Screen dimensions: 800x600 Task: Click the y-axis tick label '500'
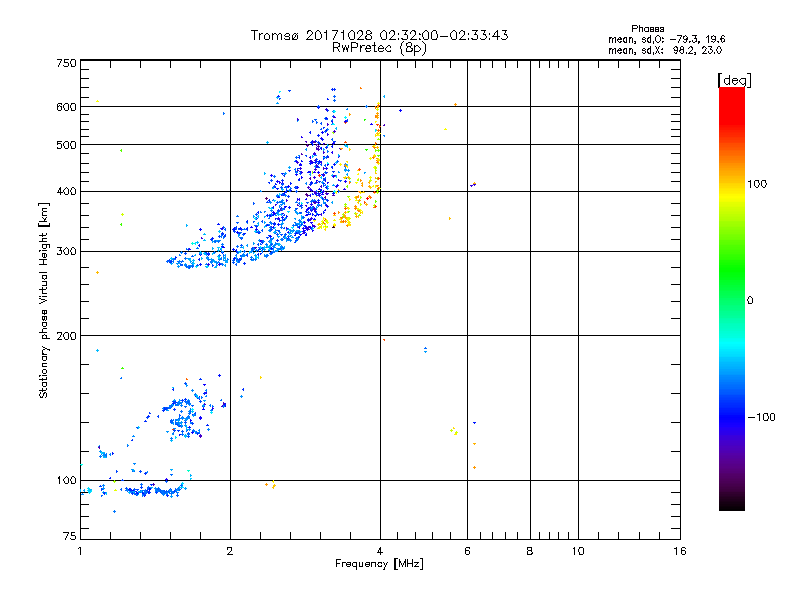(66, 145)
